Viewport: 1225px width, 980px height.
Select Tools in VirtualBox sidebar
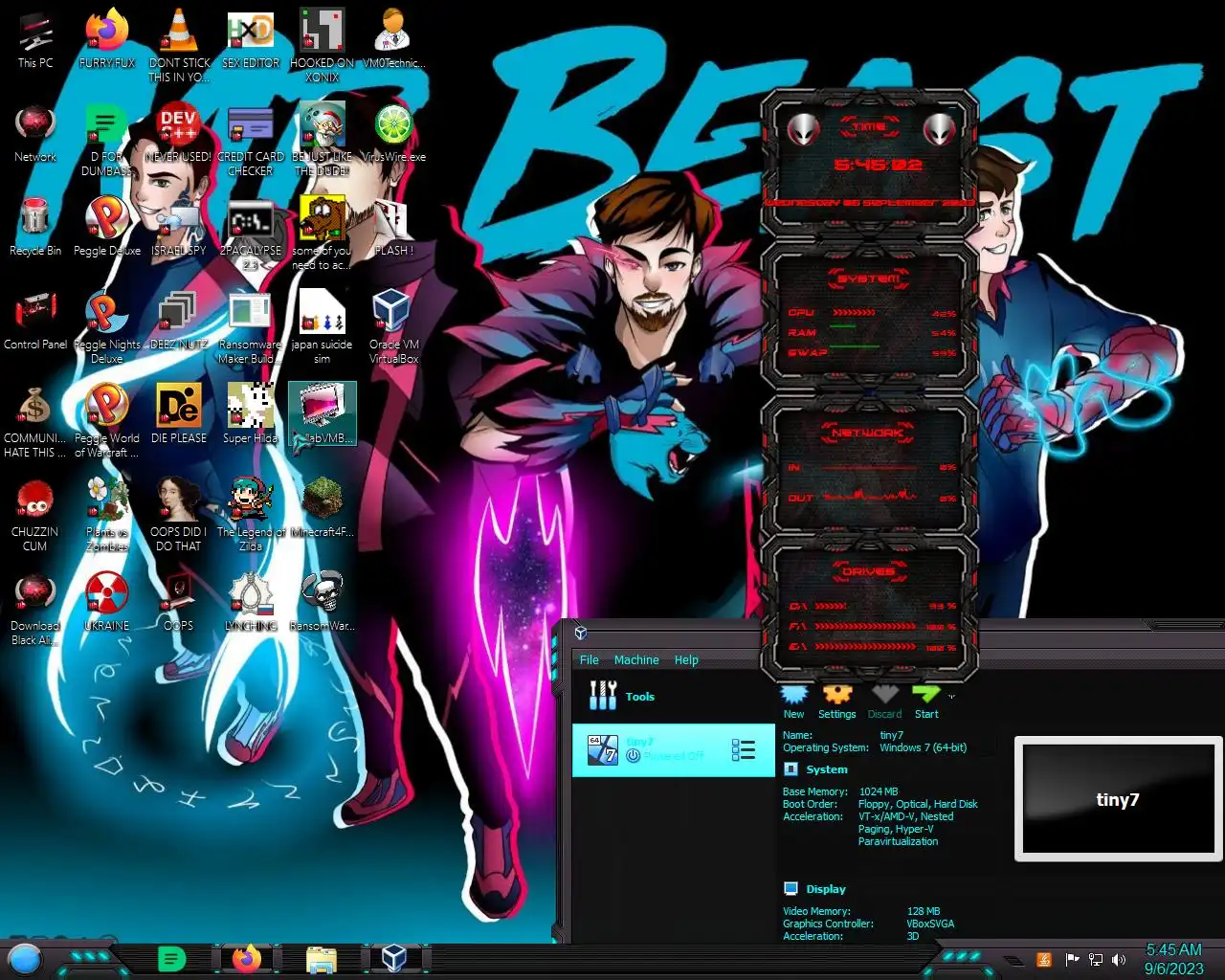(x=673, y=697)
